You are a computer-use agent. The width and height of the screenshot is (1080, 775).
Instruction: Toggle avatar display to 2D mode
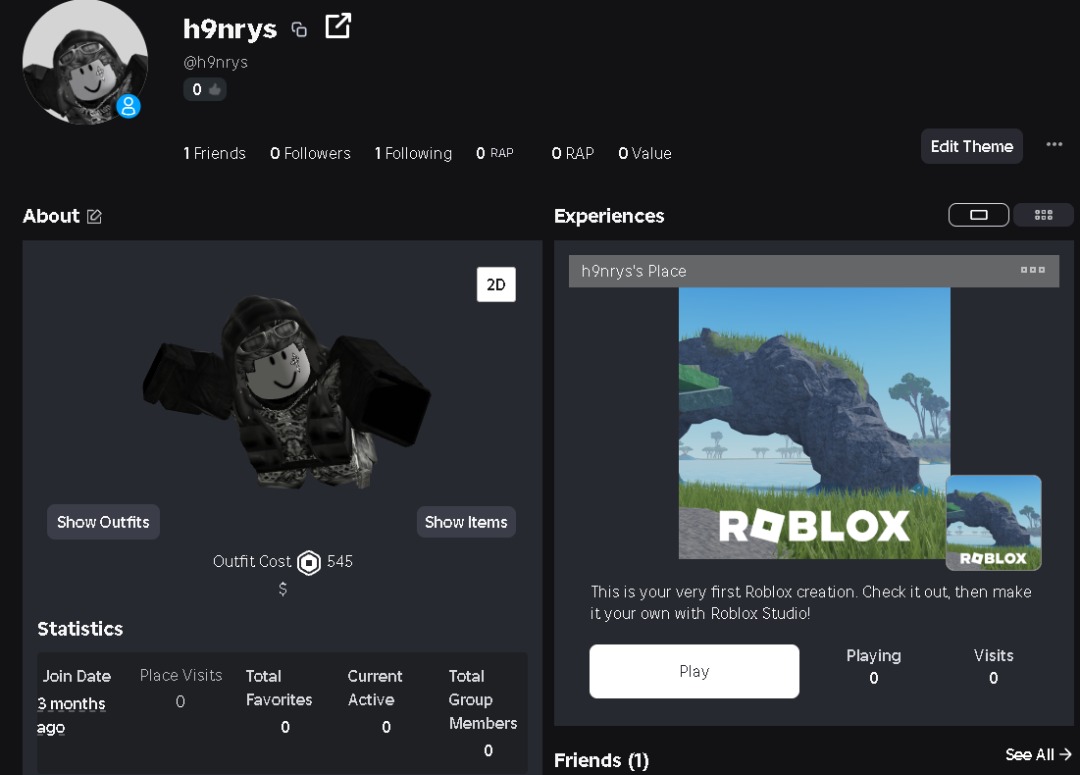click(x=496, y=284)
